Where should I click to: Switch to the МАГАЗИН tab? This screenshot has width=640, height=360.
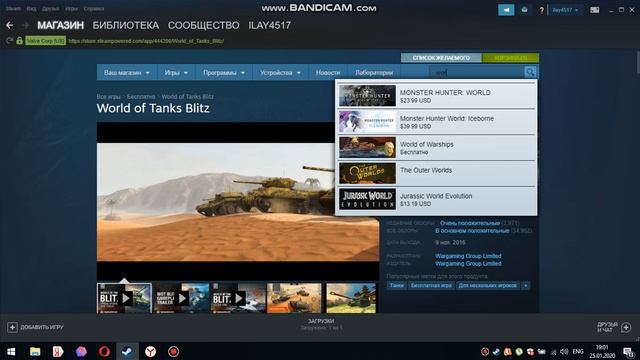point(60,25)
